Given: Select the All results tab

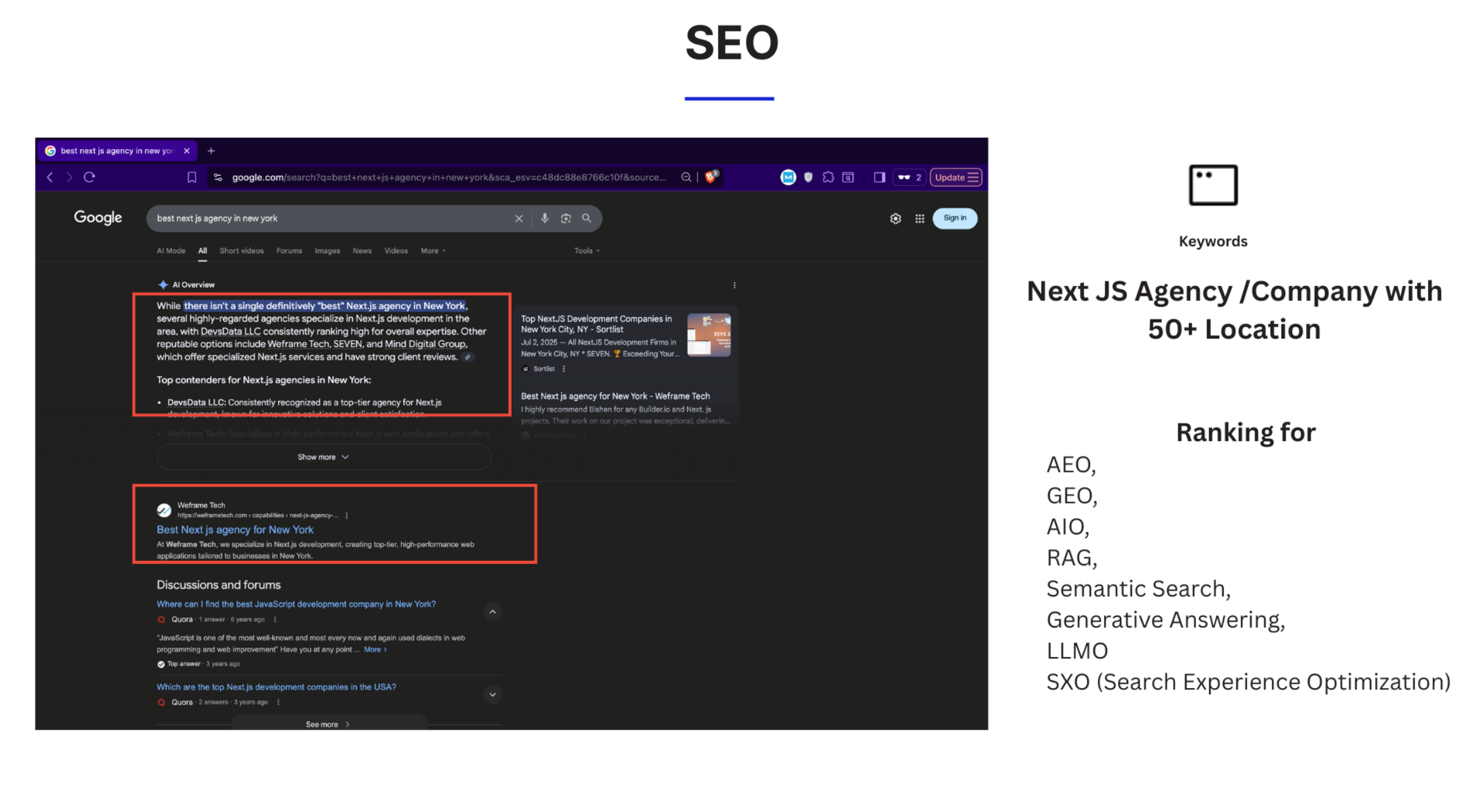Looking at the screenshot, I should (x=202, y=251).
